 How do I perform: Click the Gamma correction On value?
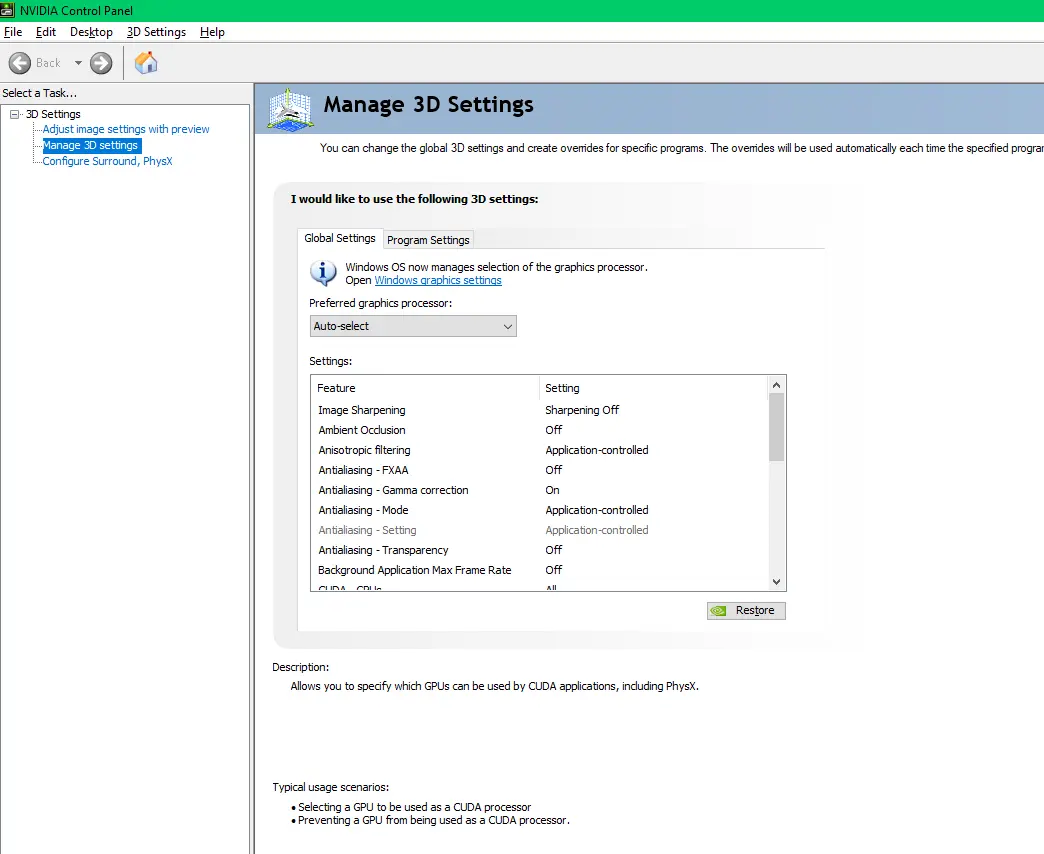(553, 490)
